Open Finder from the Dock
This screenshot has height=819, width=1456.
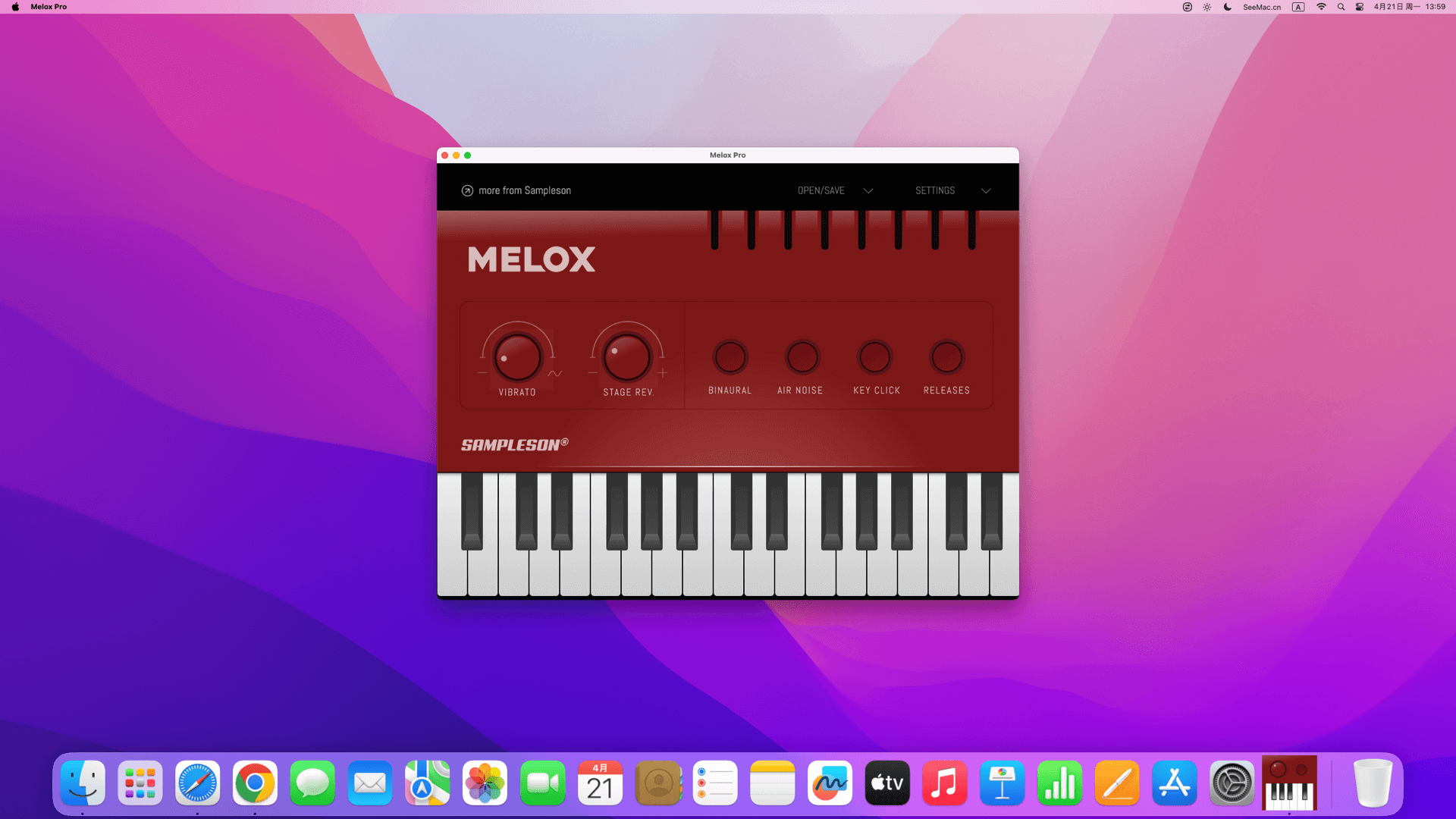[83, 783]
